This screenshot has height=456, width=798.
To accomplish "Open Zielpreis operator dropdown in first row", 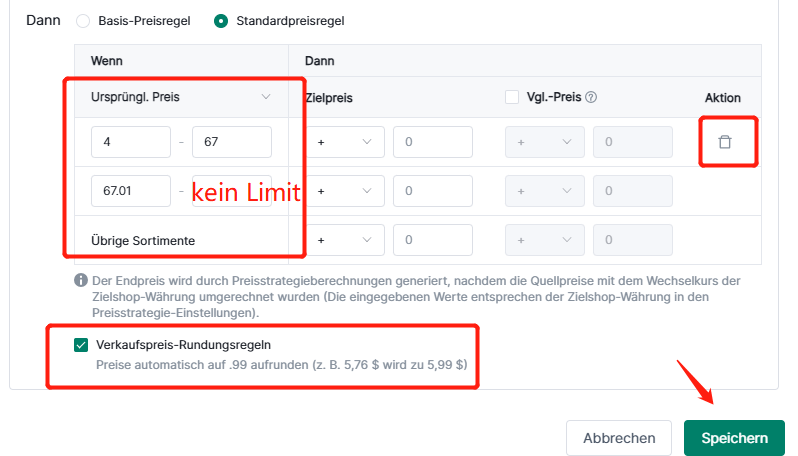I will pyautogui.click(x=345, y=142).
